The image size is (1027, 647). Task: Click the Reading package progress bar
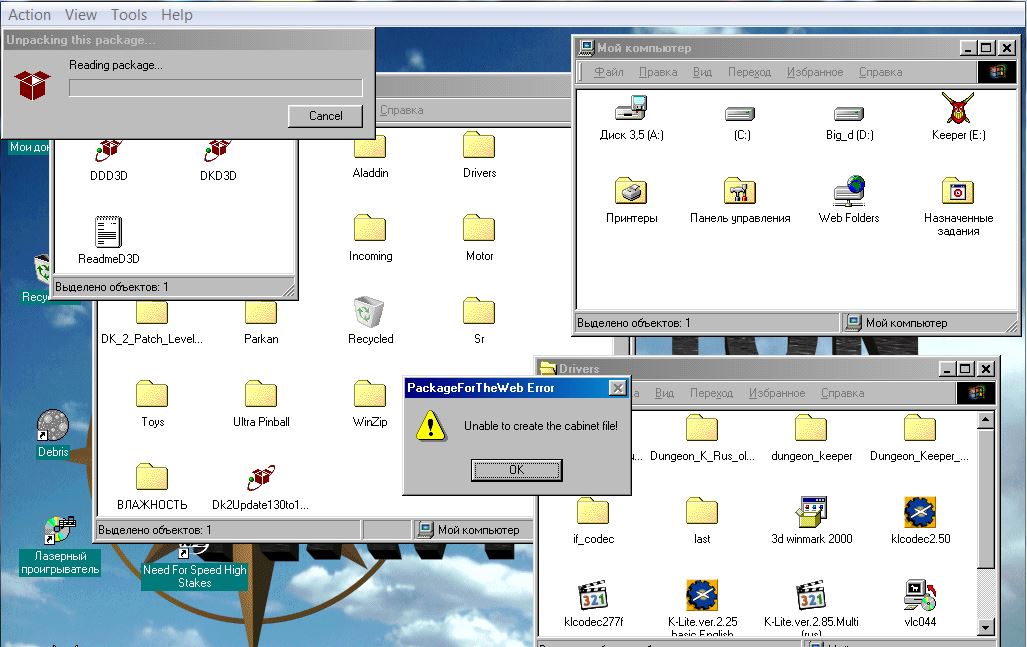pos(215,88)
